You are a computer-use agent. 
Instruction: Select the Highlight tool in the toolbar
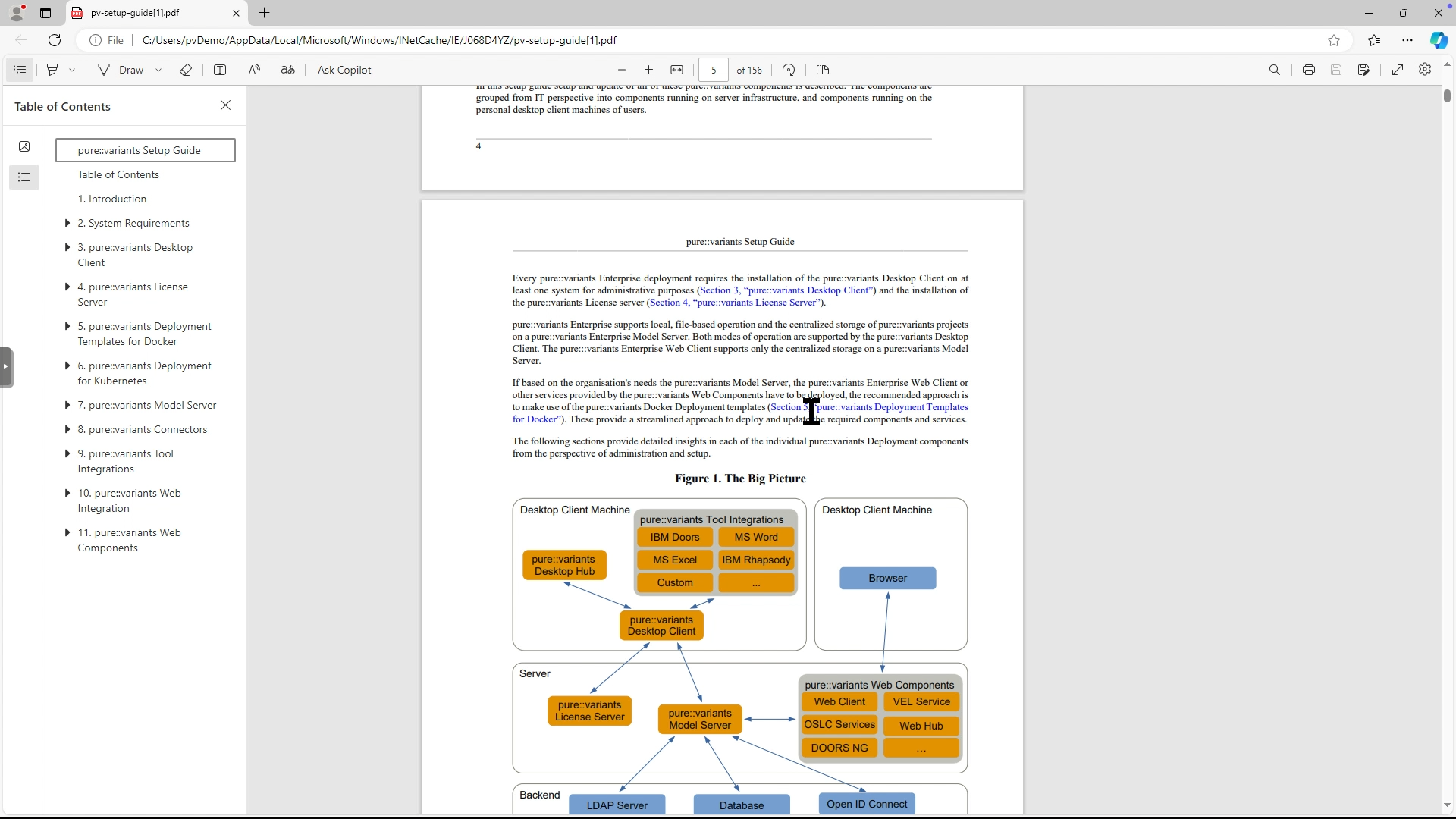[x=52, y=70]
